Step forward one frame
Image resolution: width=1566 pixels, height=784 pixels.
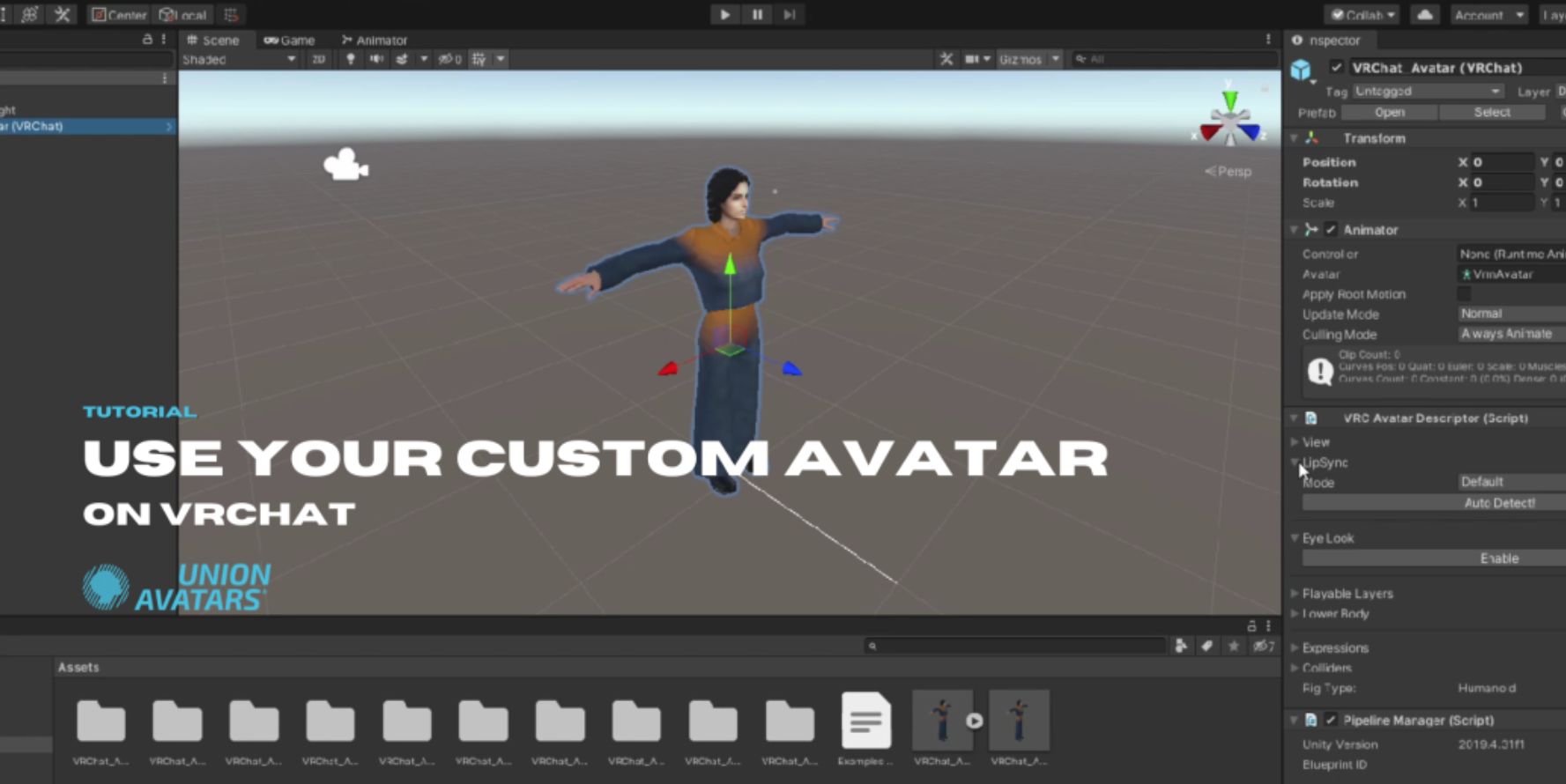[x=790, y=14]
